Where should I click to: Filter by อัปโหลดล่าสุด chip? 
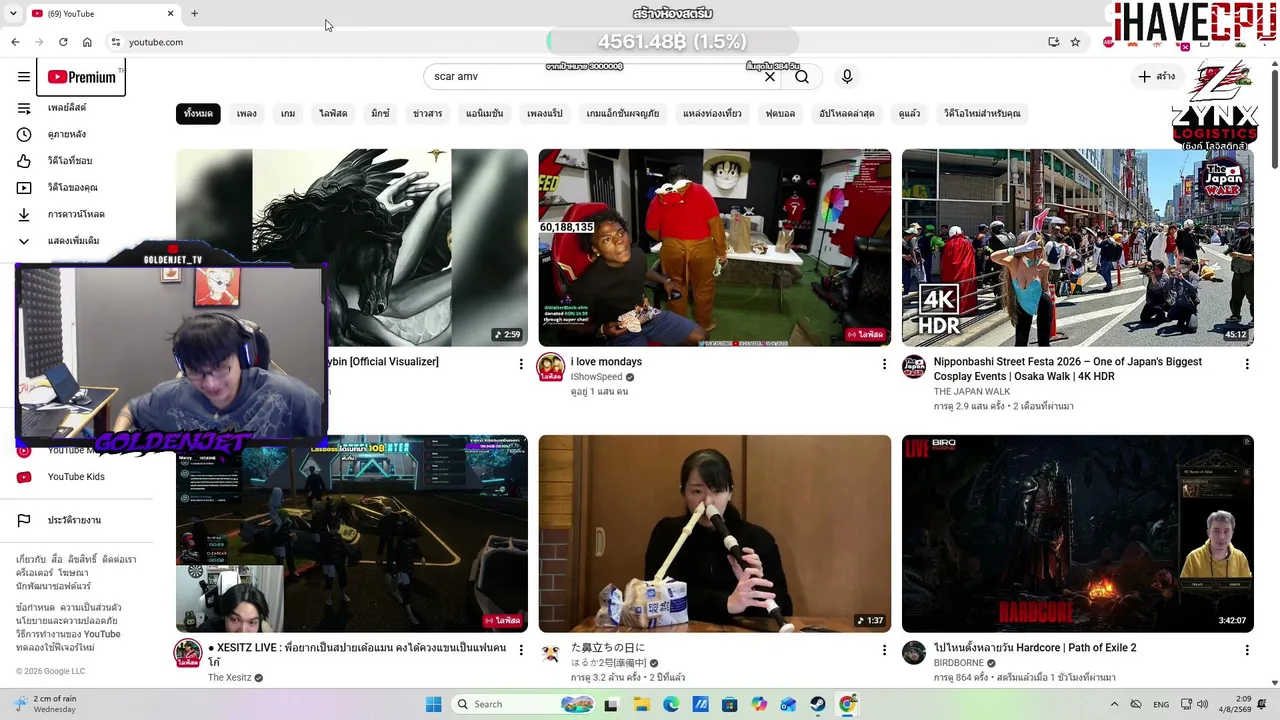pyautogui.click(x=847, y=113)
